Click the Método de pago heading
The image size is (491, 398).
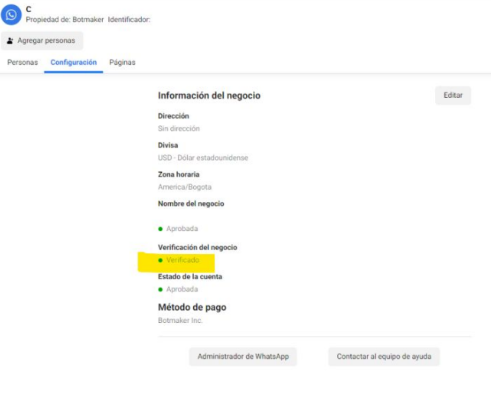[192, 307]
